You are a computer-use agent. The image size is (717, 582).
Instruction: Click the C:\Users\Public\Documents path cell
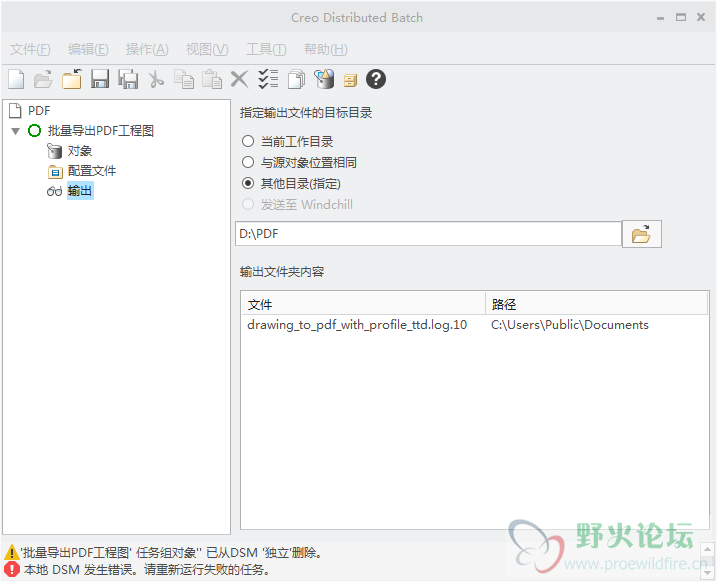click(570, 325)
